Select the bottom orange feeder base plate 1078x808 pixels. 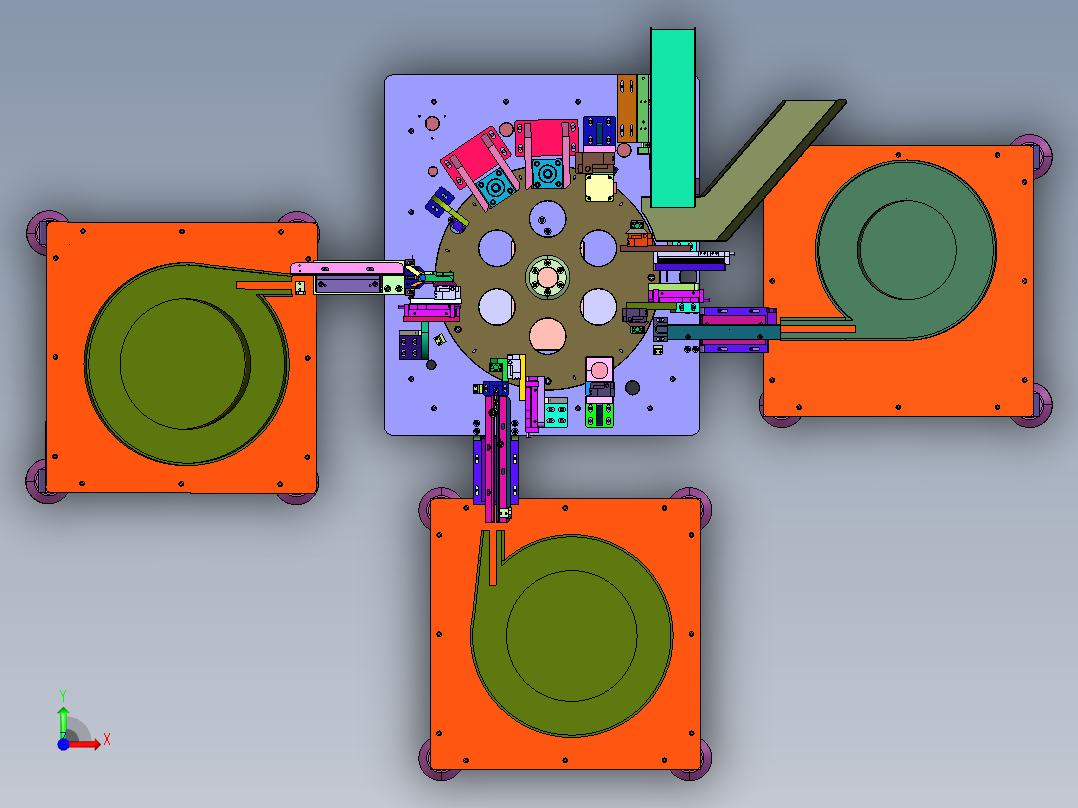pyautogui.click(x=565, y=633)
